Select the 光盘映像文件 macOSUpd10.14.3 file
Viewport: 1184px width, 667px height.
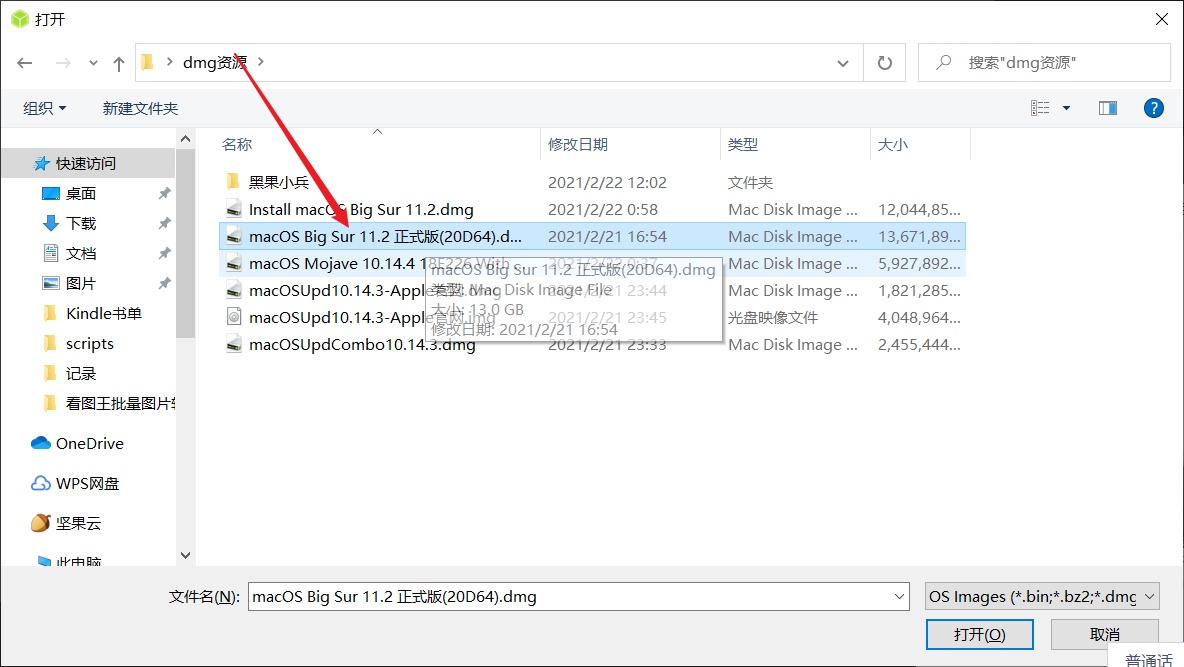click(593, 318)
